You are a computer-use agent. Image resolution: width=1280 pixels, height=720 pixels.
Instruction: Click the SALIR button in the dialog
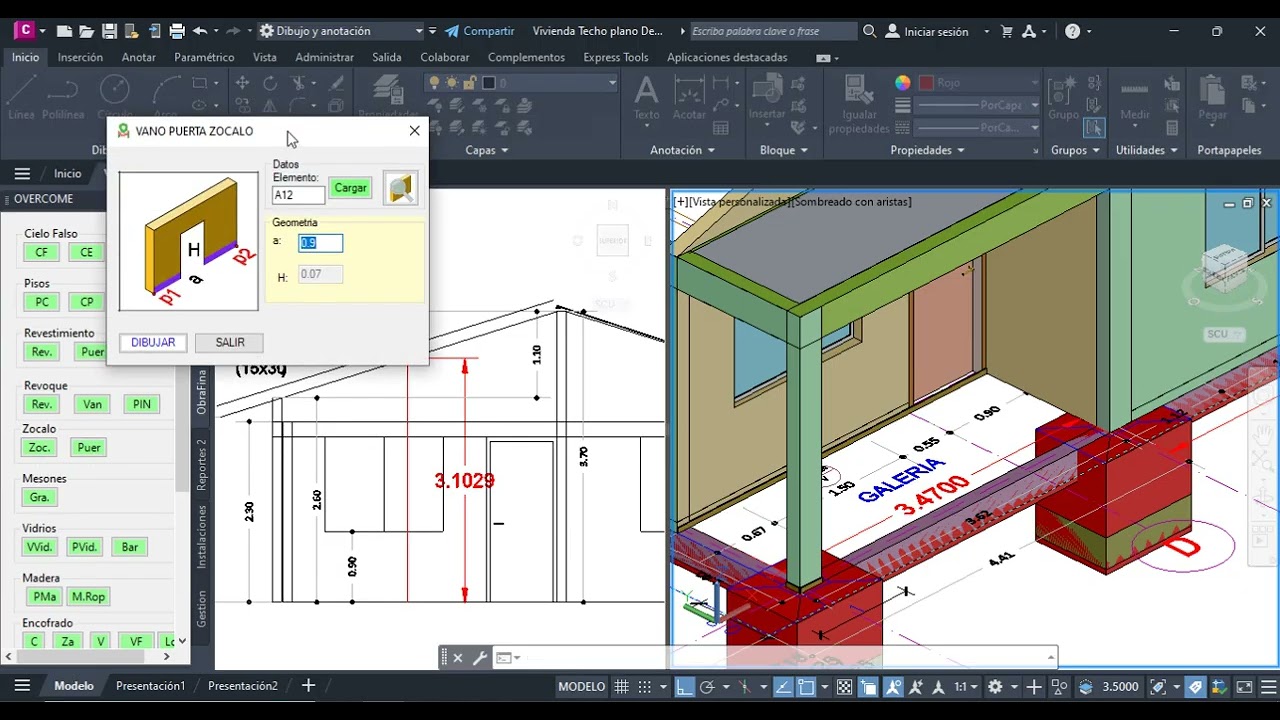(x=230, y=342)
